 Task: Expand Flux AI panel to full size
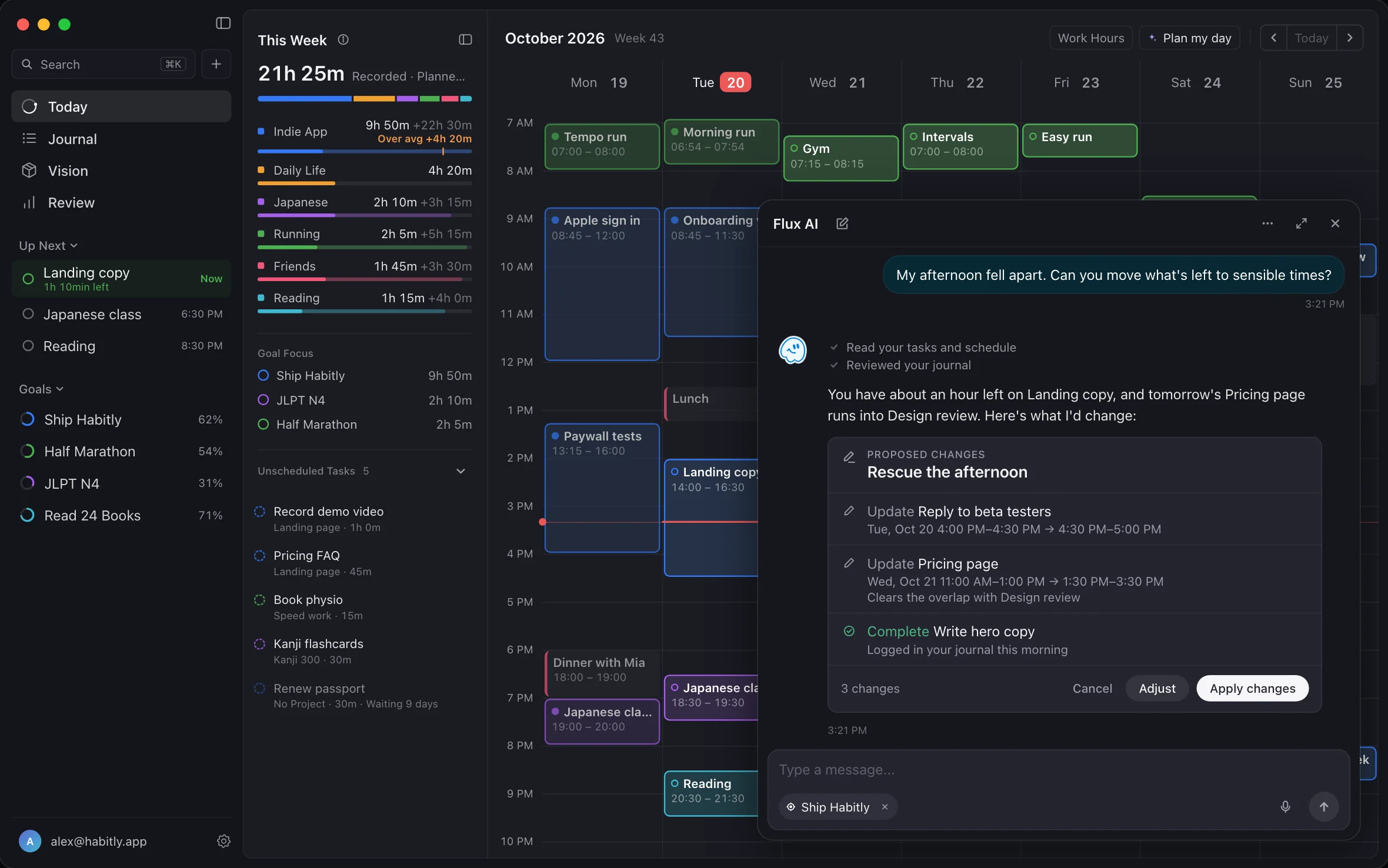coord(1302,223)
